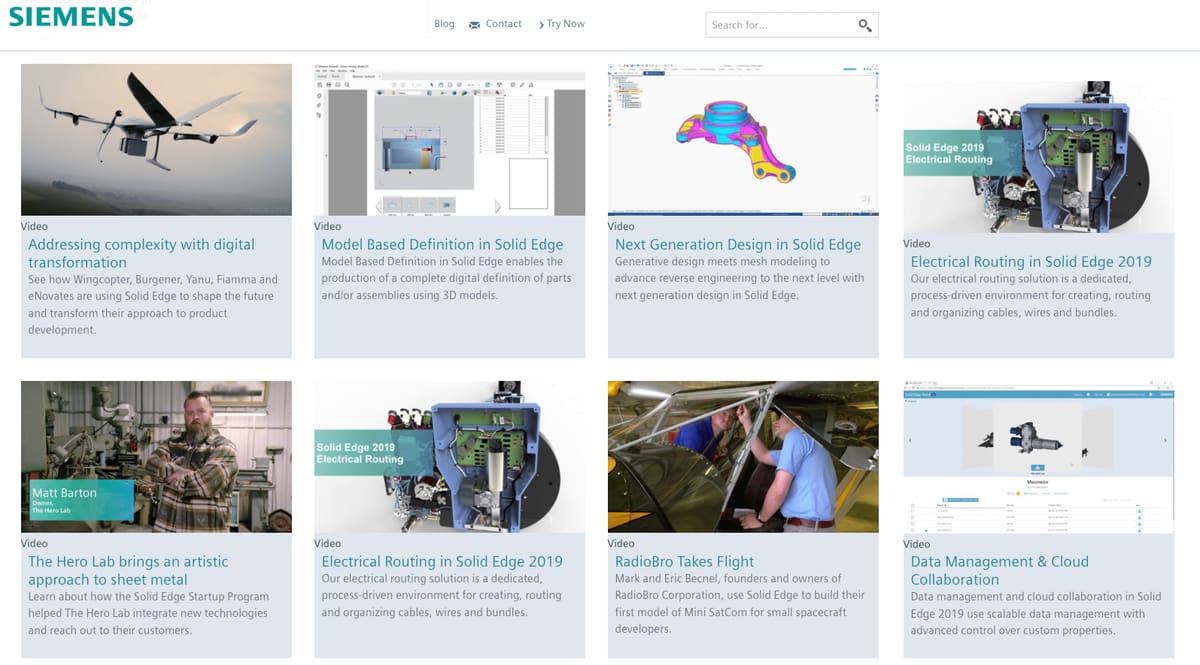The height and width of the screenshot is (665, 1200).
Task: Click the Video label above 'Addressing complexity'
Action: [x=34, y=226]
